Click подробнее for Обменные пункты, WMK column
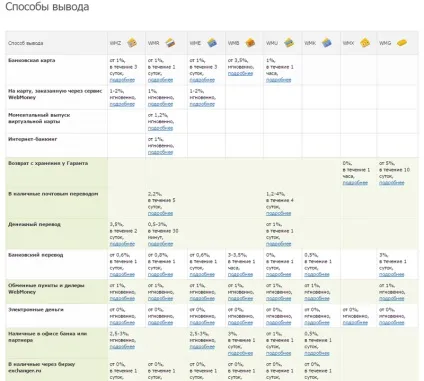 point(317,299)
